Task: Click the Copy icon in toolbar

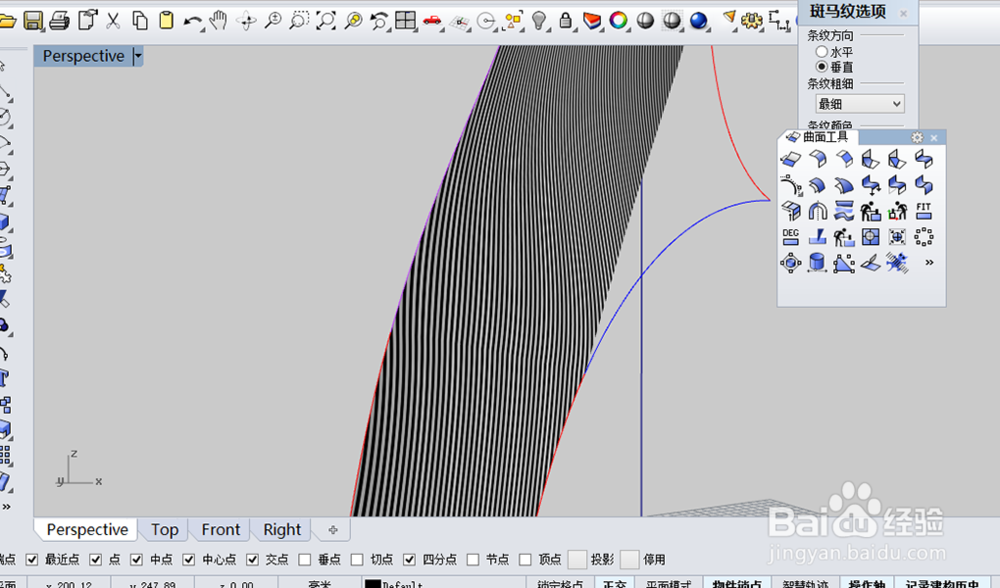Action: pos(140,20)
